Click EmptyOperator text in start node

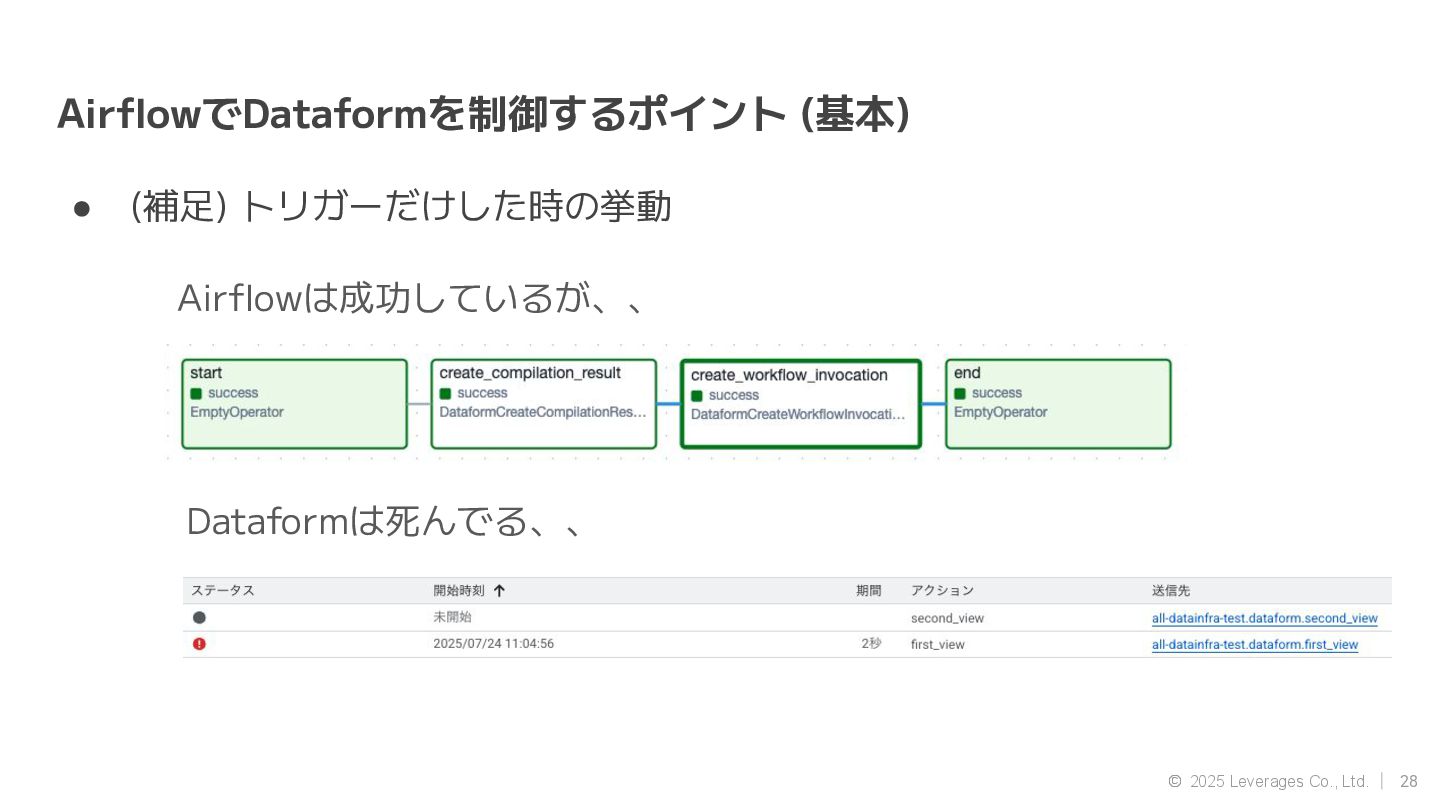pos(237,412)
